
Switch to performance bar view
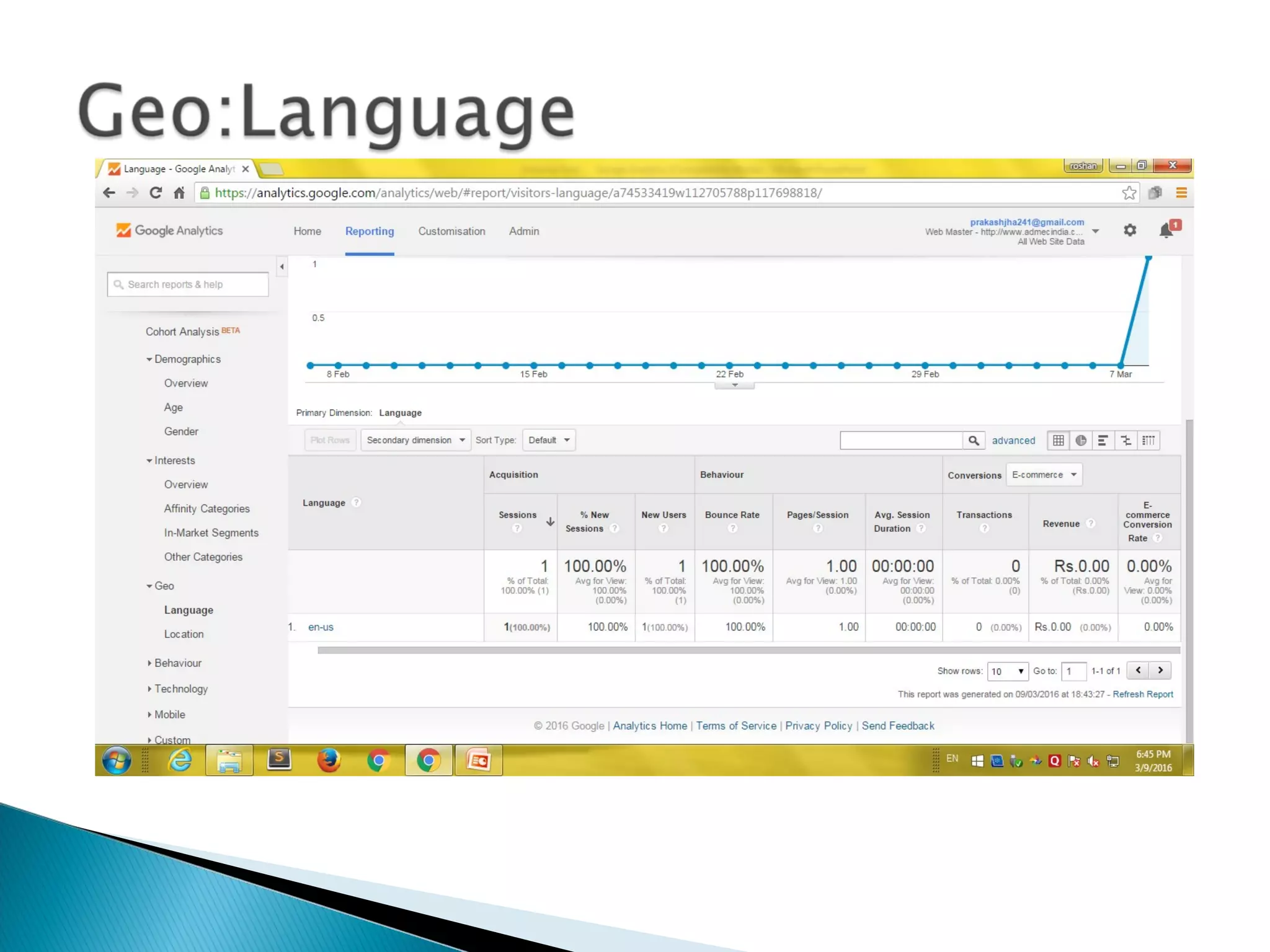tap(1103, 440)
